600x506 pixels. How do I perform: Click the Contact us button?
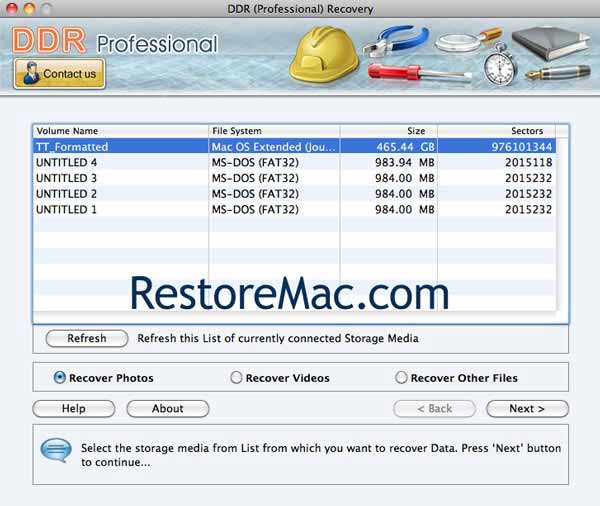pyautogui.click(x=59, y=73)
